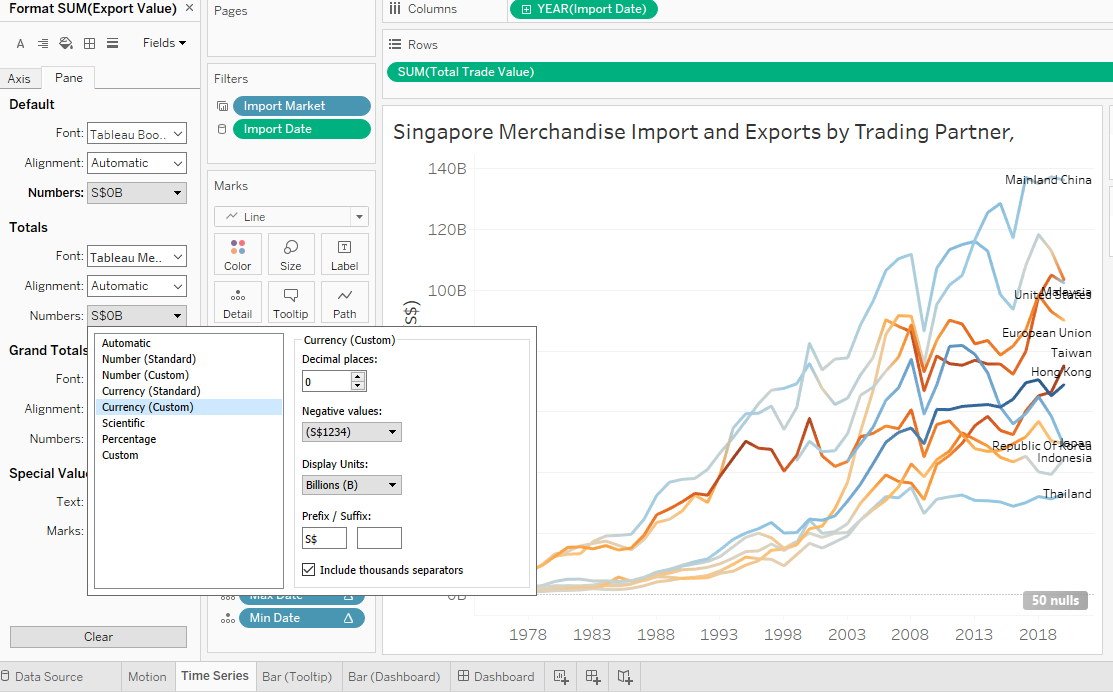The height and width of the screenshot is (692, 1113).
Task: Open the Font formatting icon
Action: 20,43
